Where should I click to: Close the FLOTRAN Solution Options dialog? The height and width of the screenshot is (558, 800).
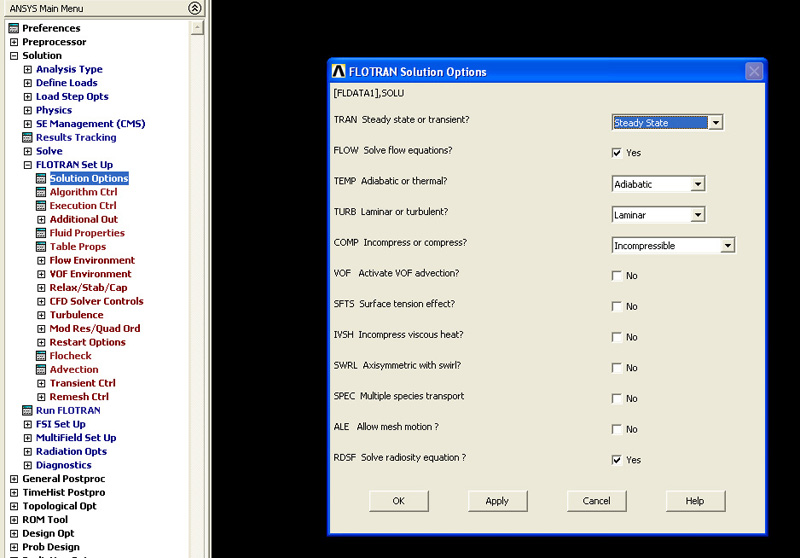(x=754, y=71)
